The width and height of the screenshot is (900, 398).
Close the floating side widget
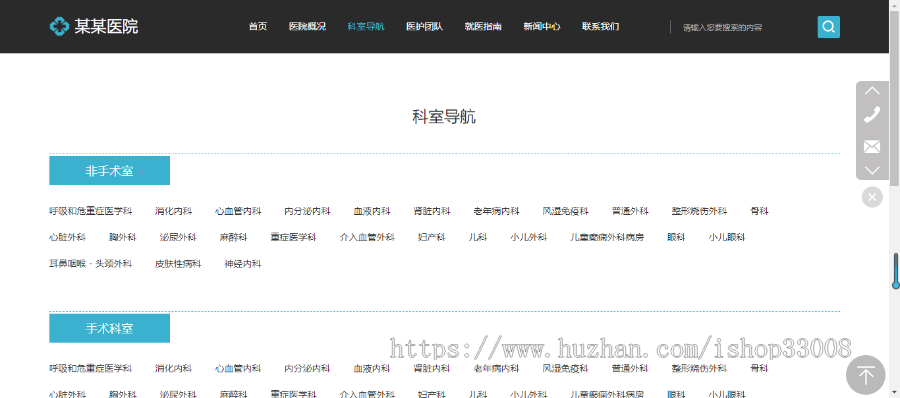pos(872,198)
